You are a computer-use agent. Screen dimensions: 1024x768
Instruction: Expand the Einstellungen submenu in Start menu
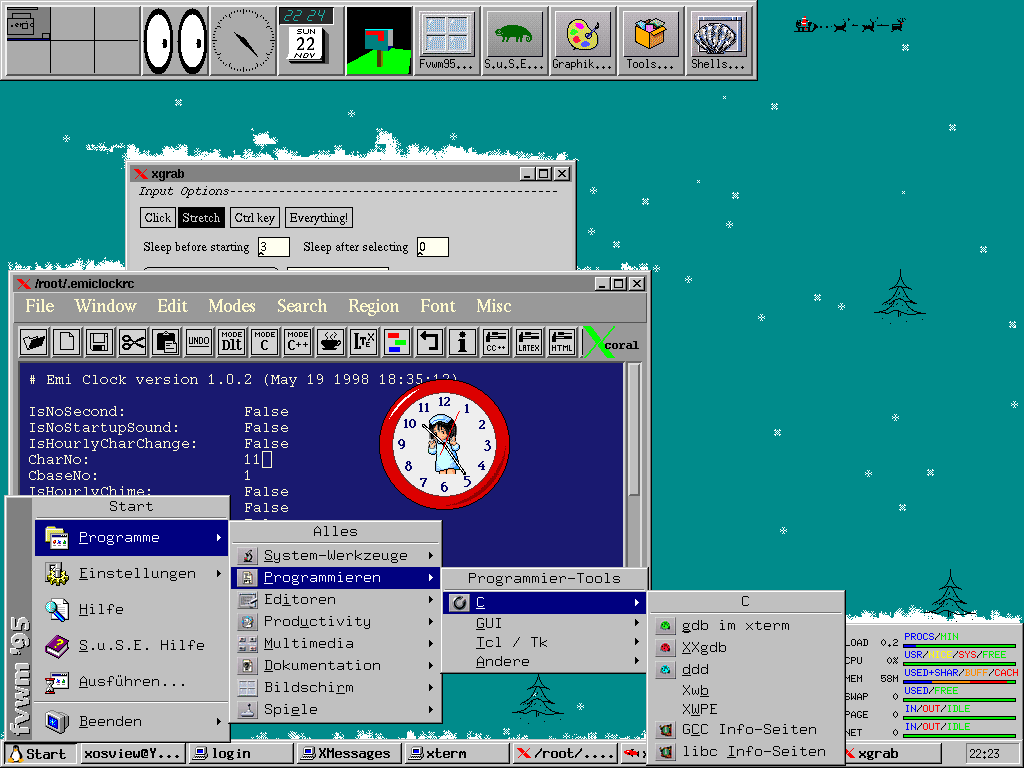131,573
